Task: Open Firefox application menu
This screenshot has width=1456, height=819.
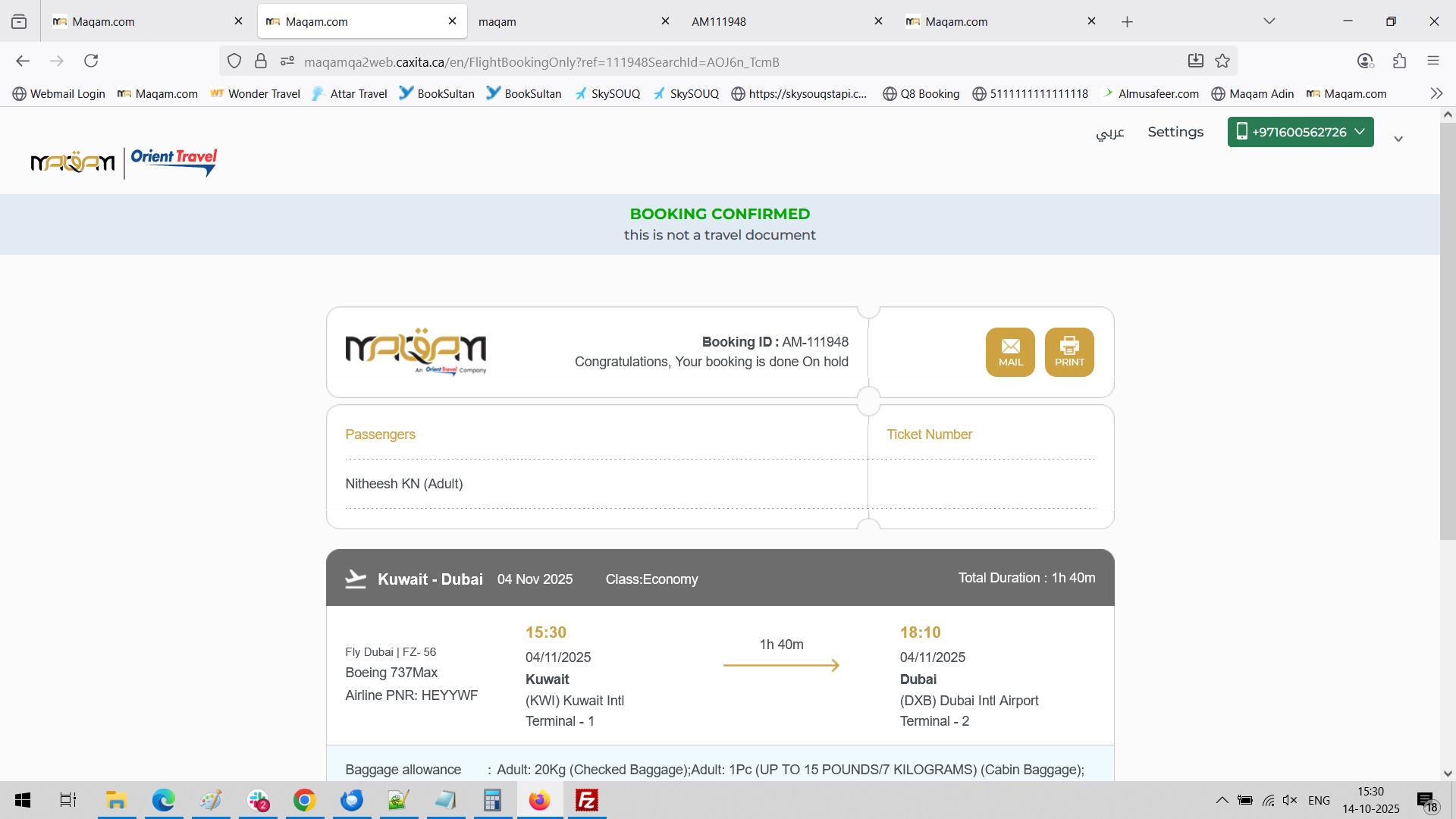Action: tap(1433, 61)
